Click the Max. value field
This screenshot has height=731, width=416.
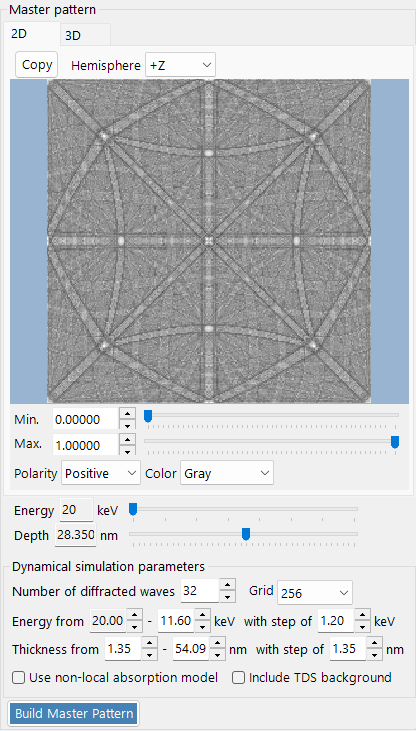tap(85, 445)
